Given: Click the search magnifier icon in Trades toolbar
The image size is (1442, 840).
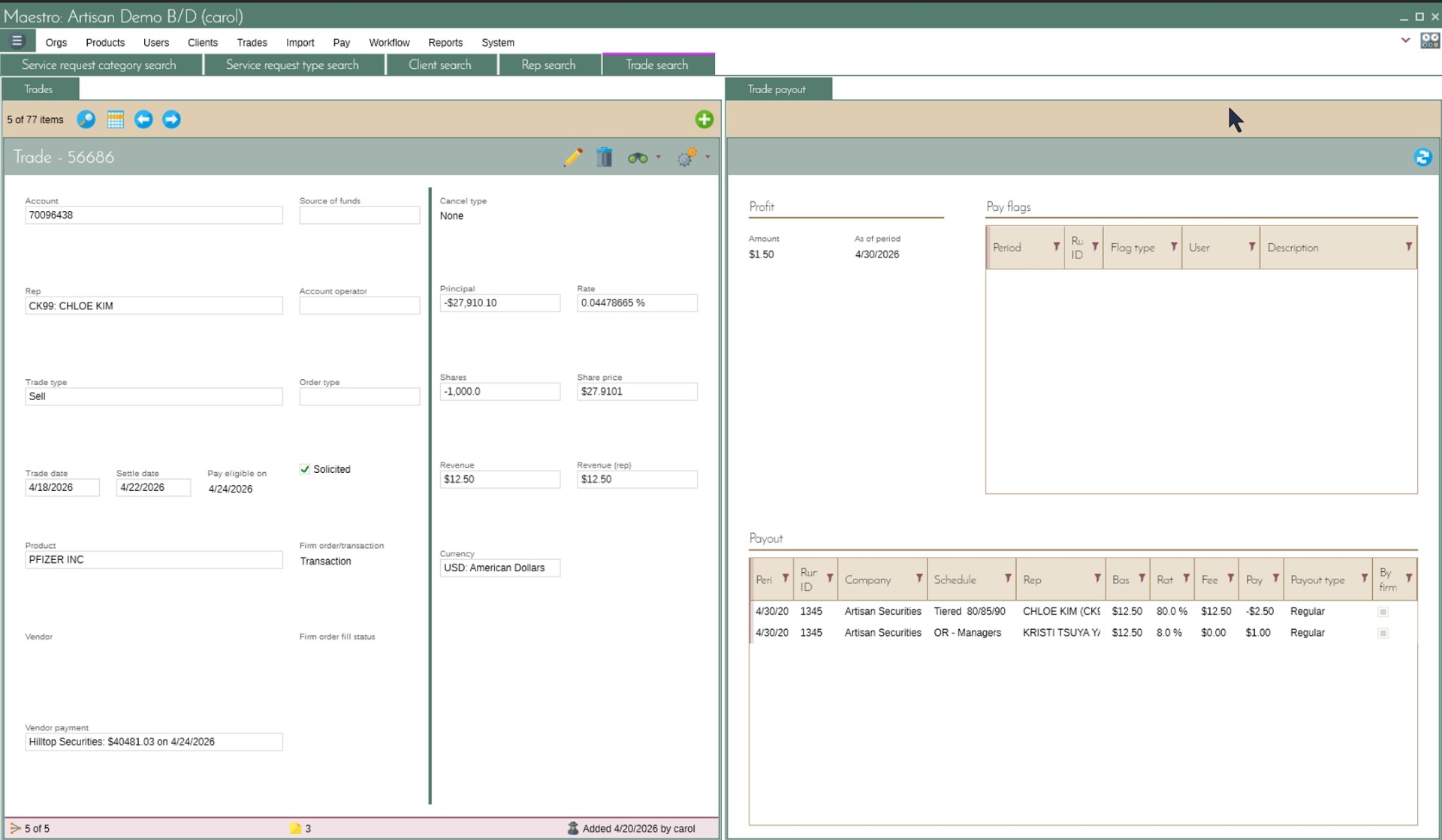Looking at the screenshot, I should pyautogui.click(x=86, y=119).
